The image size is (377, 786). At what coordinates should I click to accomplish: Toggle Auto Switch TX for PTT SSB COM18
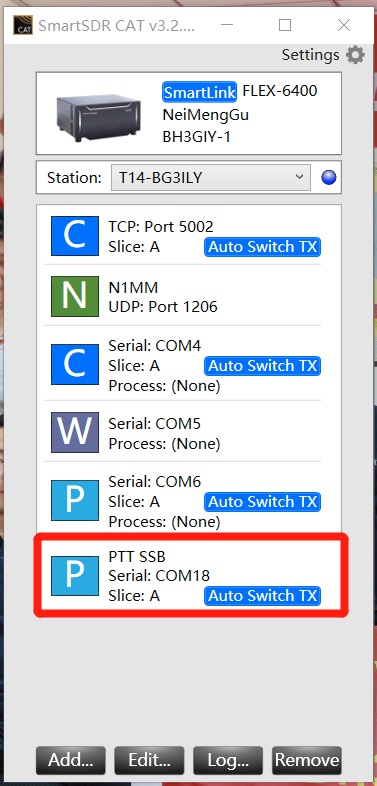click(262, 596)
